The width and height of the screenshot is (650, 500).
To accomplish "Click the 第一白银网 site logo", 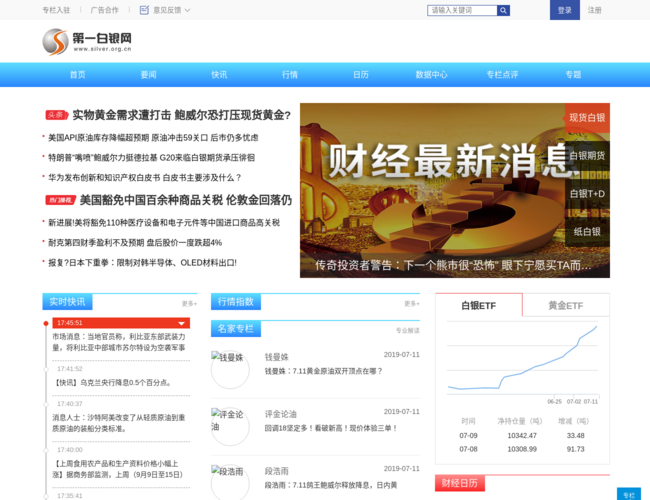I will click(87, 42).
